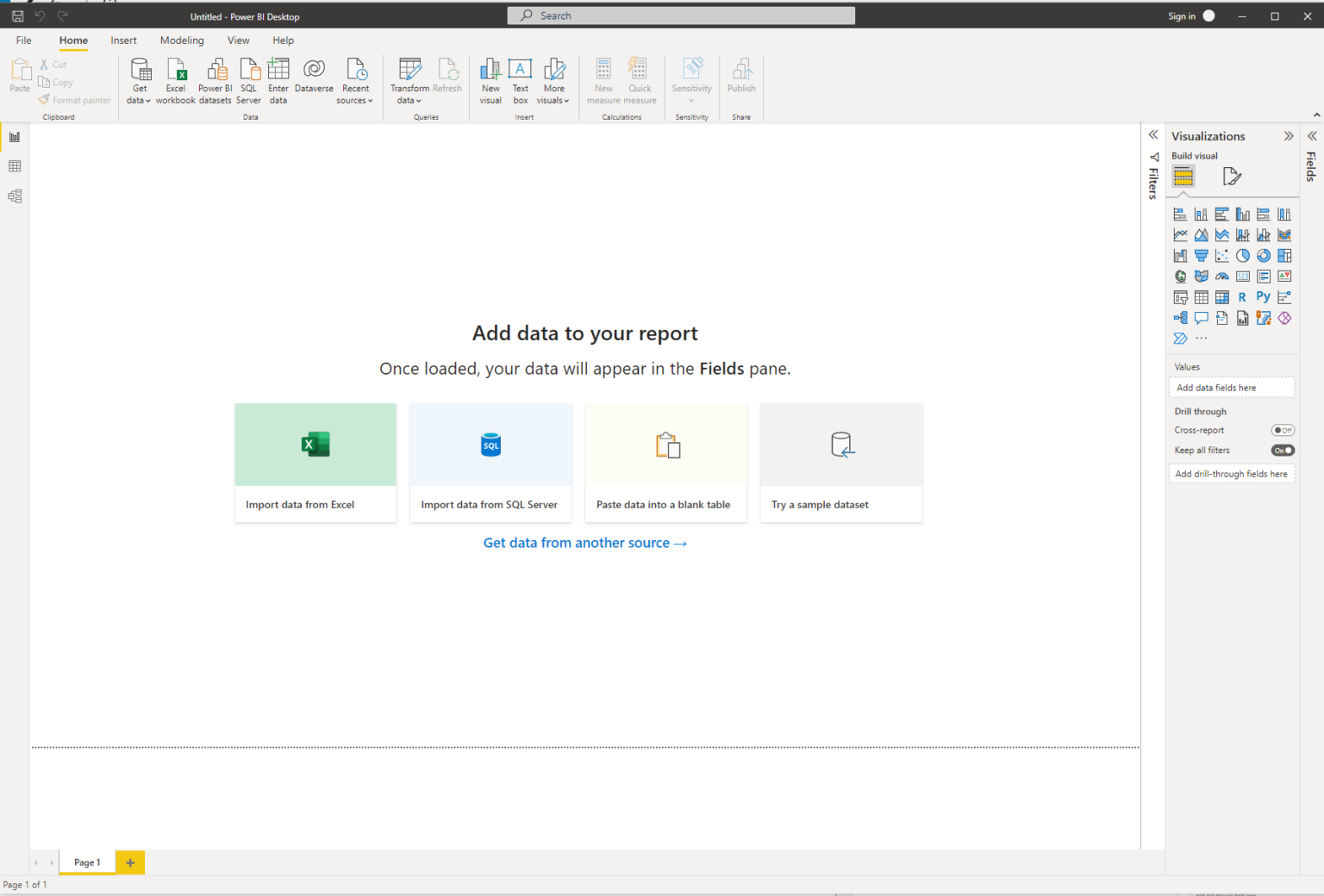Enable Cross-report drill through

pyautogui.click(x=1283, y=429)
